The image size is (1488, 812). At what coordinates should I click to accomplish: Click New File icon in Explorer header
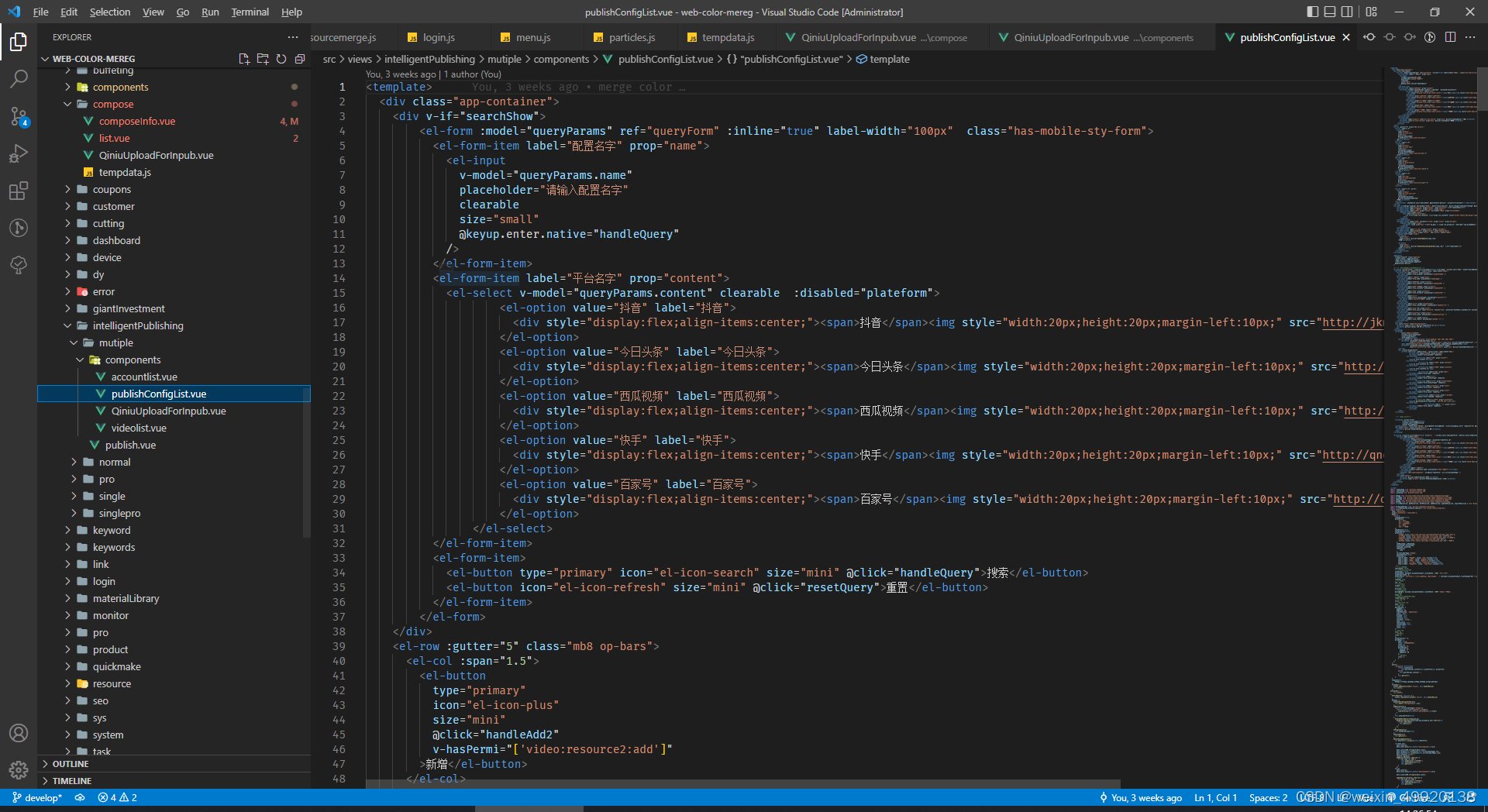[244, 59]
